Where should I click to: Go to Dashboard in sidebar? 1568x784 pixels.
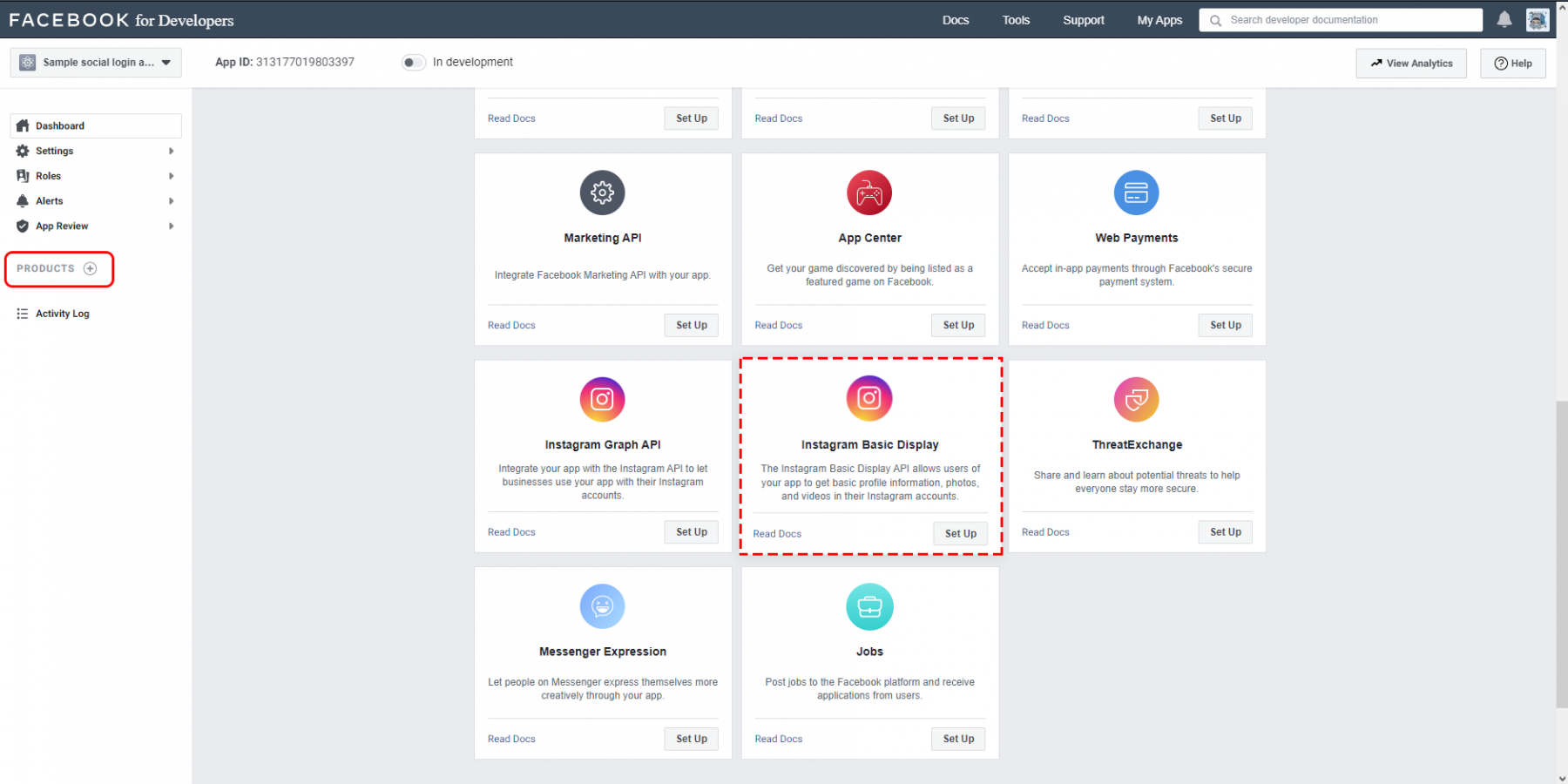click(x=96, y=125)
